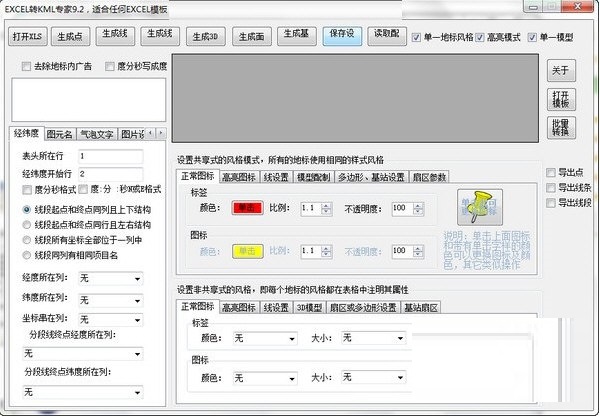This screenshot has width=600, height=416.
Task: Open 多边形、基站设置 tab
Action: click(x=372, y=177)
